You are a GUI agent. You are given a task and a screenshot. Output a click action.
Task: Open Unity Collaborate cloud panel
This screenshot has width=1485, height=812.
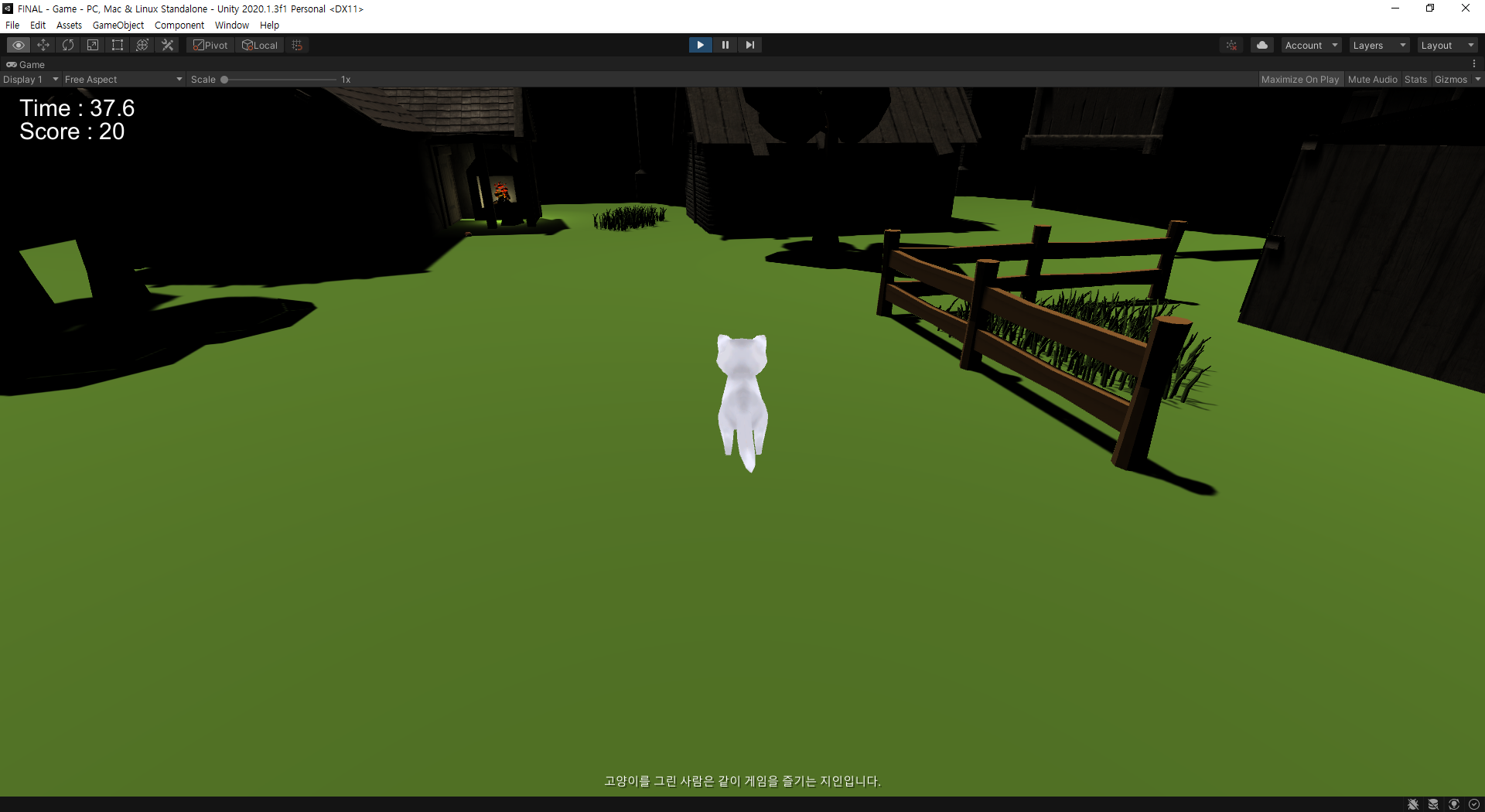coord(1262,45)
